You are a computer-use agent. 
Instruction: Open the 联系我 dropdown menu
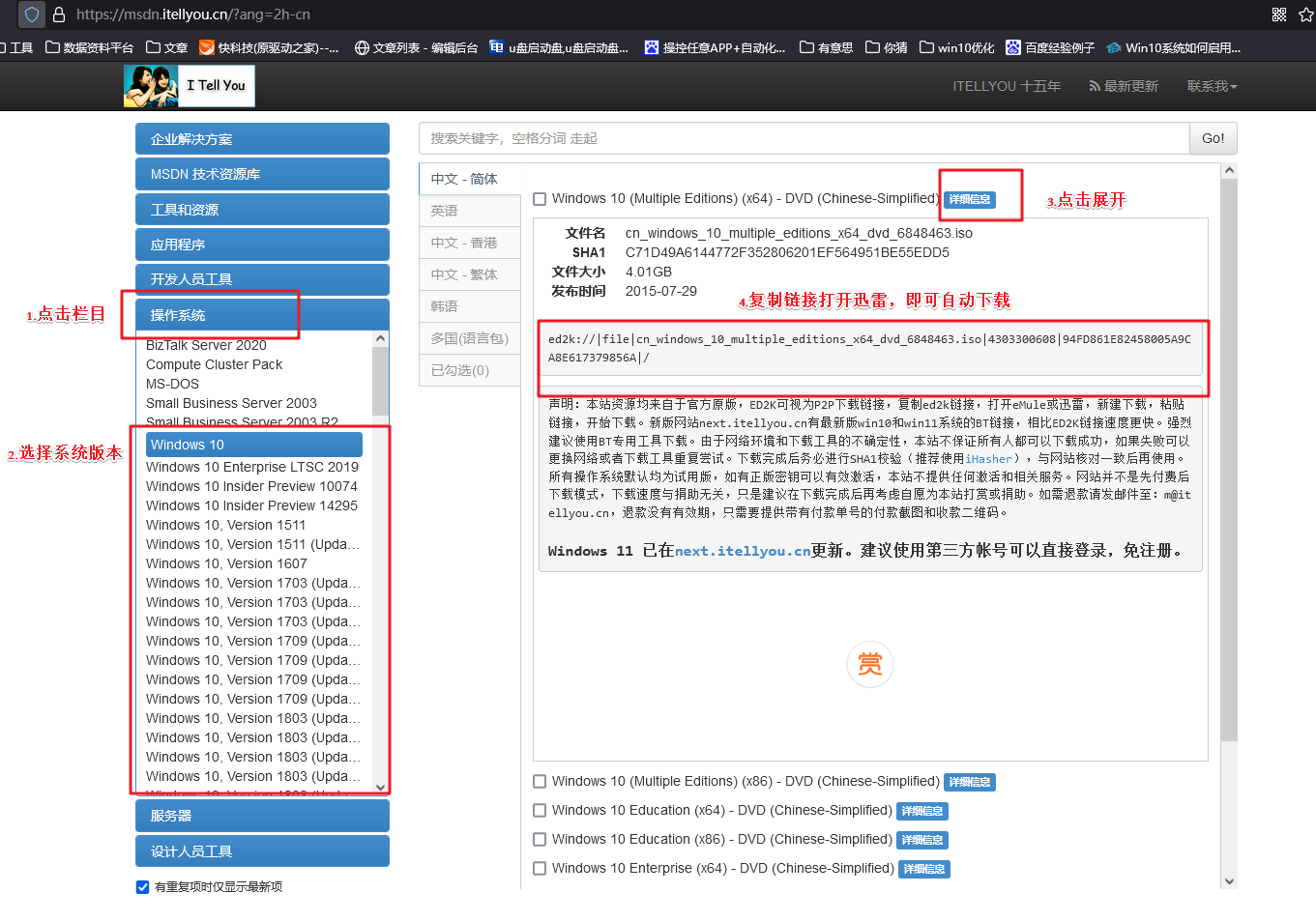(x=1211, y=86)
